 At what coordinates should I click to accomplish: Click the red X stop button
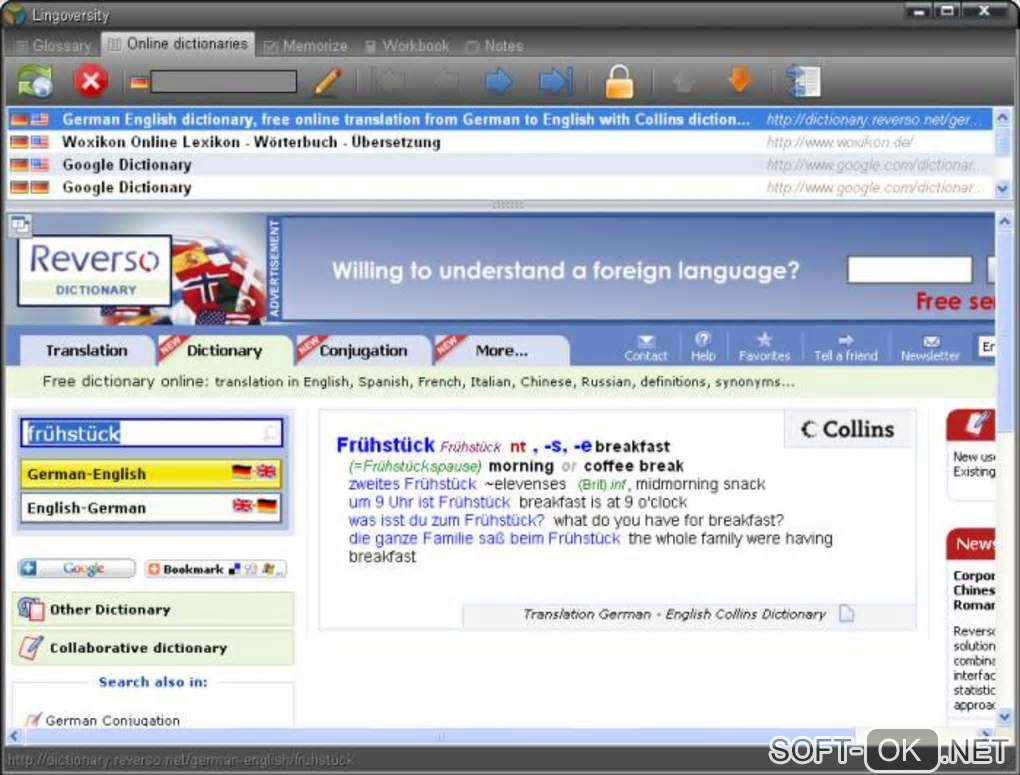tap(90, 81)
